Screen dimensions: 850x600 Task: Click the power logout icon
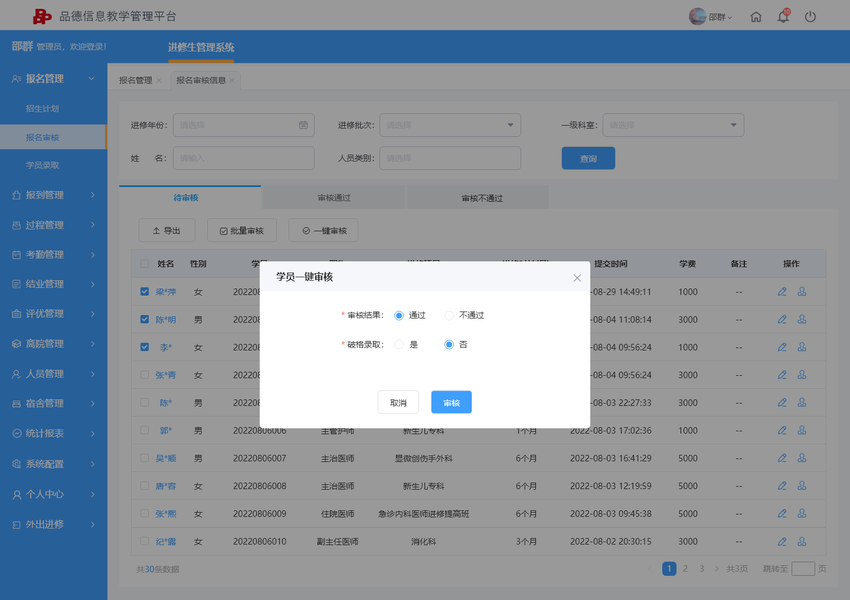coord(810,17)
